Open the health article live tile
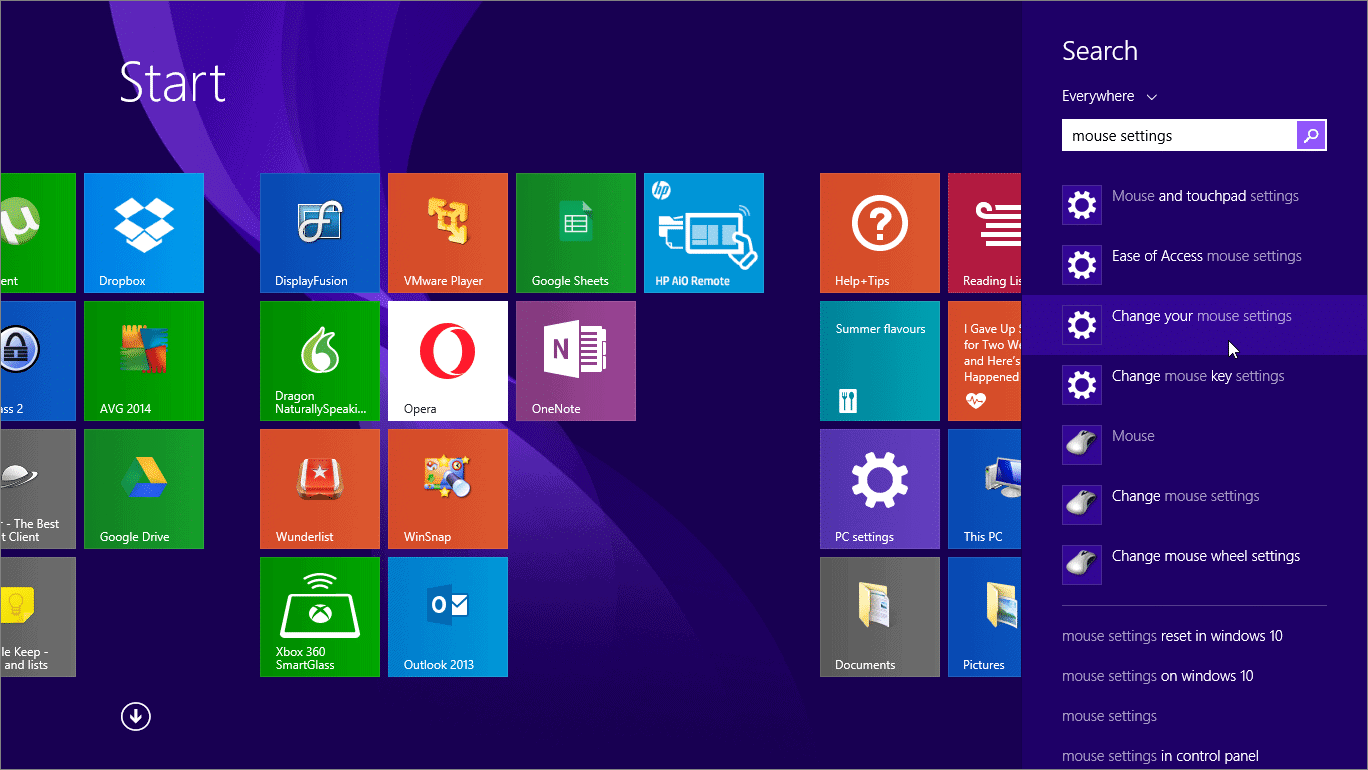1368x770 pixels. pyautogui.click(x=985, y=361)
